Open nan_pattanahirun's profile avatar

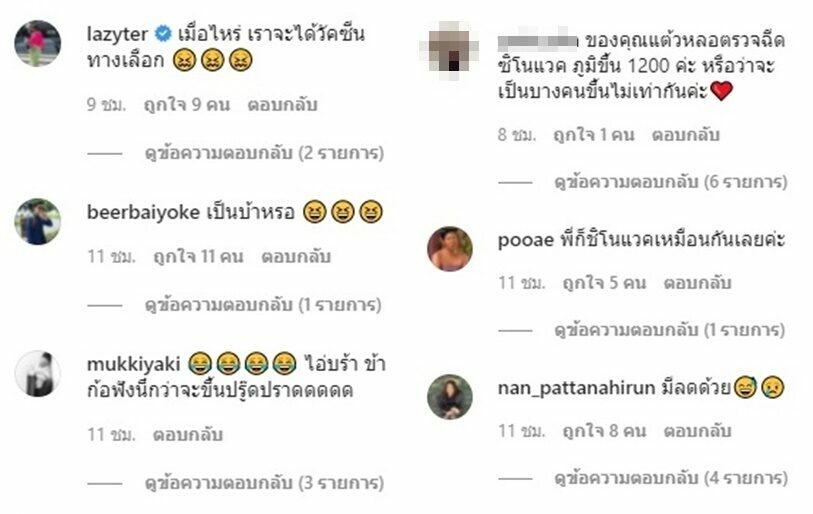coord(450,397)
